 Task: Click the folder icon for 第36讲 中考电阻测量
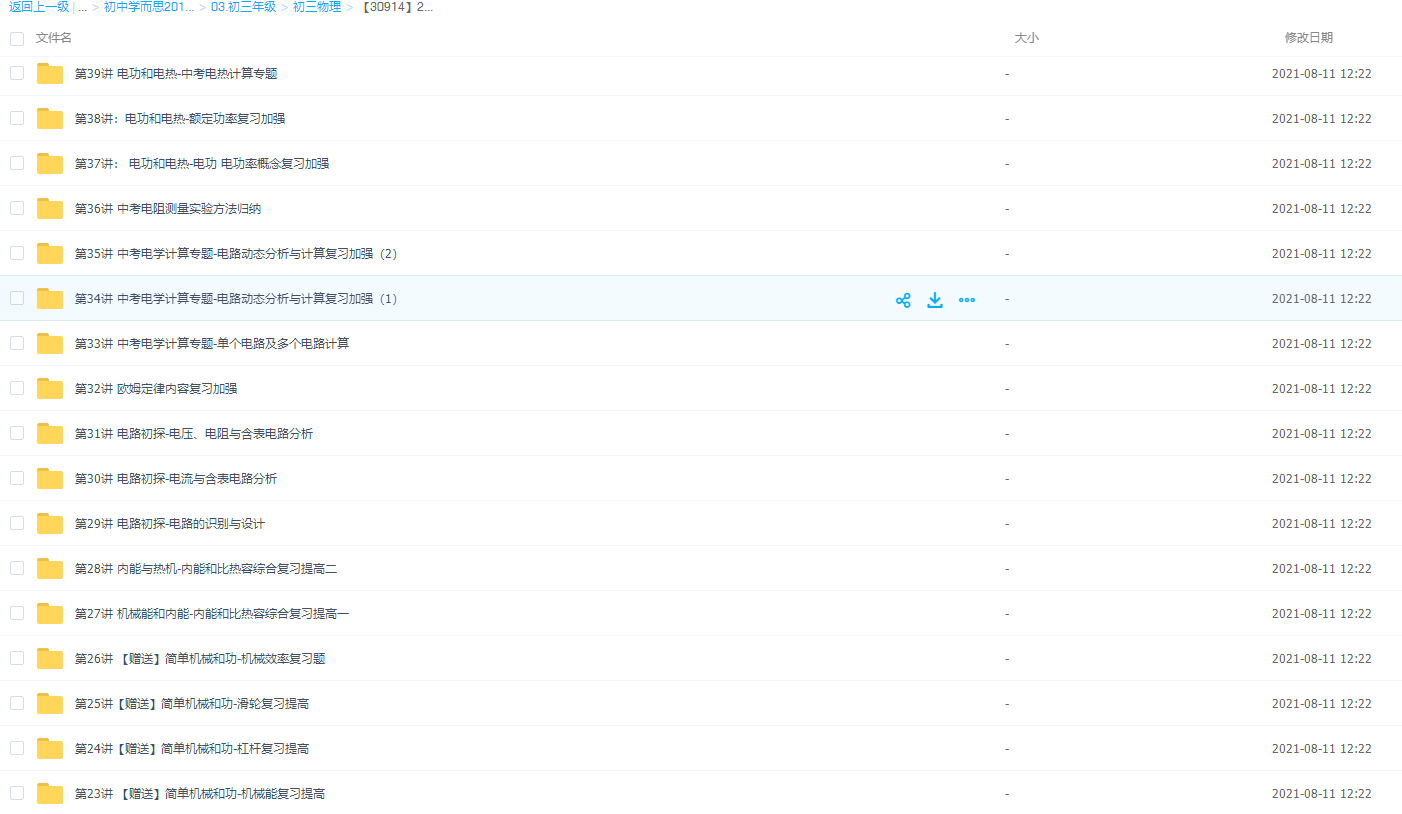pos(50,209)
